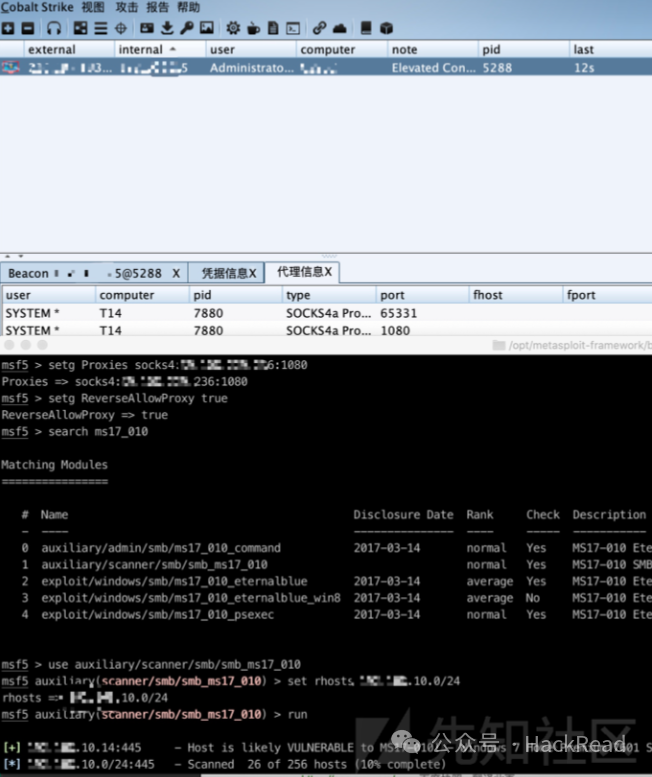The height and width of the screenshot is (777, 652).
Task: Sort sessions by the user column header
Action: click(251, 50)
